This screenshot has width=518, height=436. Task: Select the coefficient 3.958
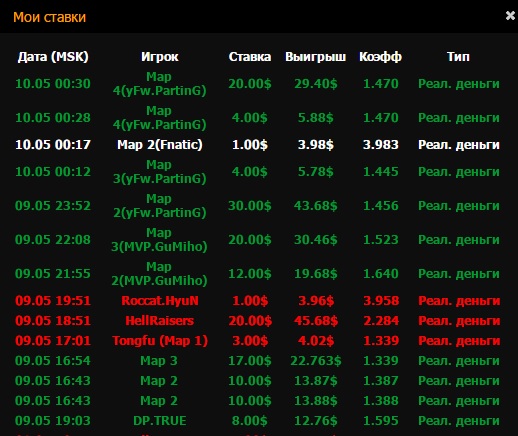381,301
